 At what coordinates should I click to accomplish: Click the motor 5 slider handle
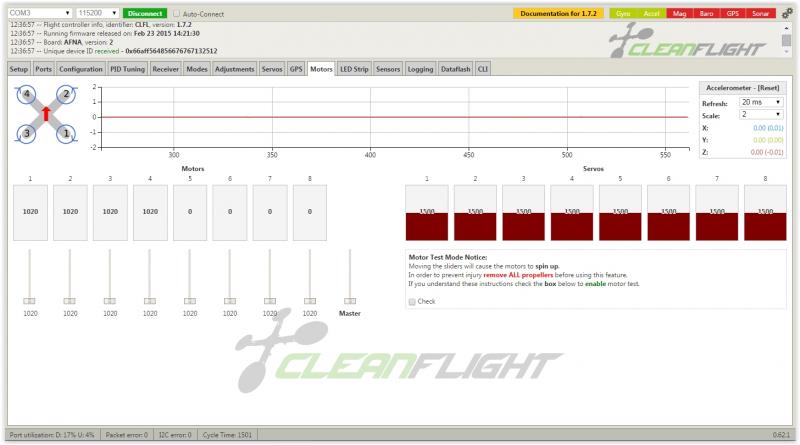pos(190,301)
